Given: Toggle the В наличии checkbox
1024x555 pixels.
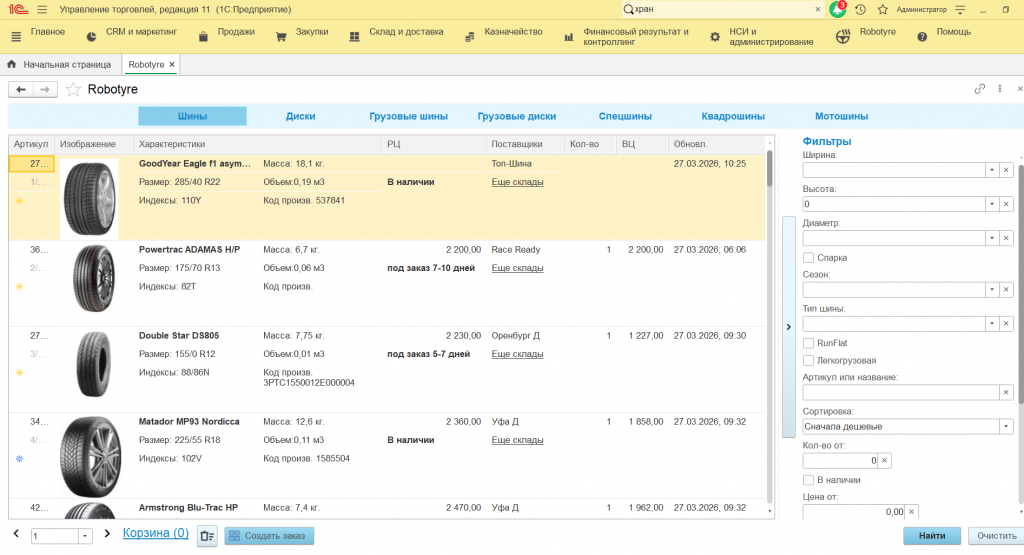Looking at the screenshot, I should 808,480.
